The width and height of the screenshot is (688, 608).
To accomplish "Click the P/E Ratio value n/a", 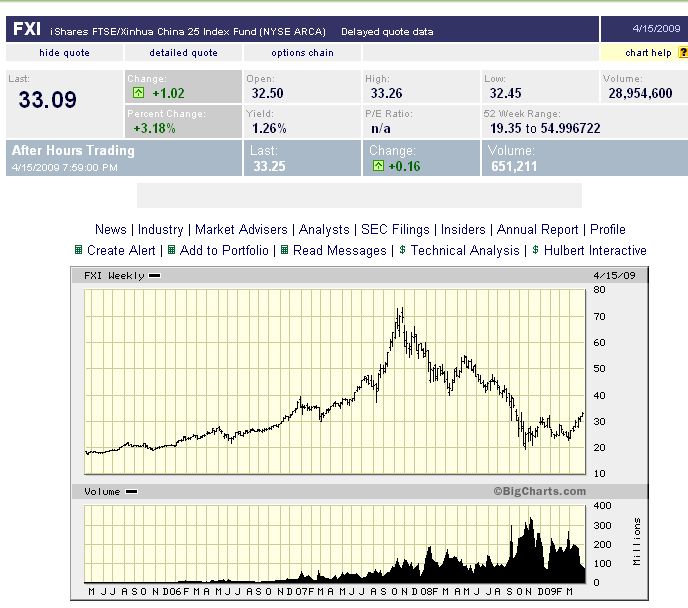I will (x=381, y=129).
